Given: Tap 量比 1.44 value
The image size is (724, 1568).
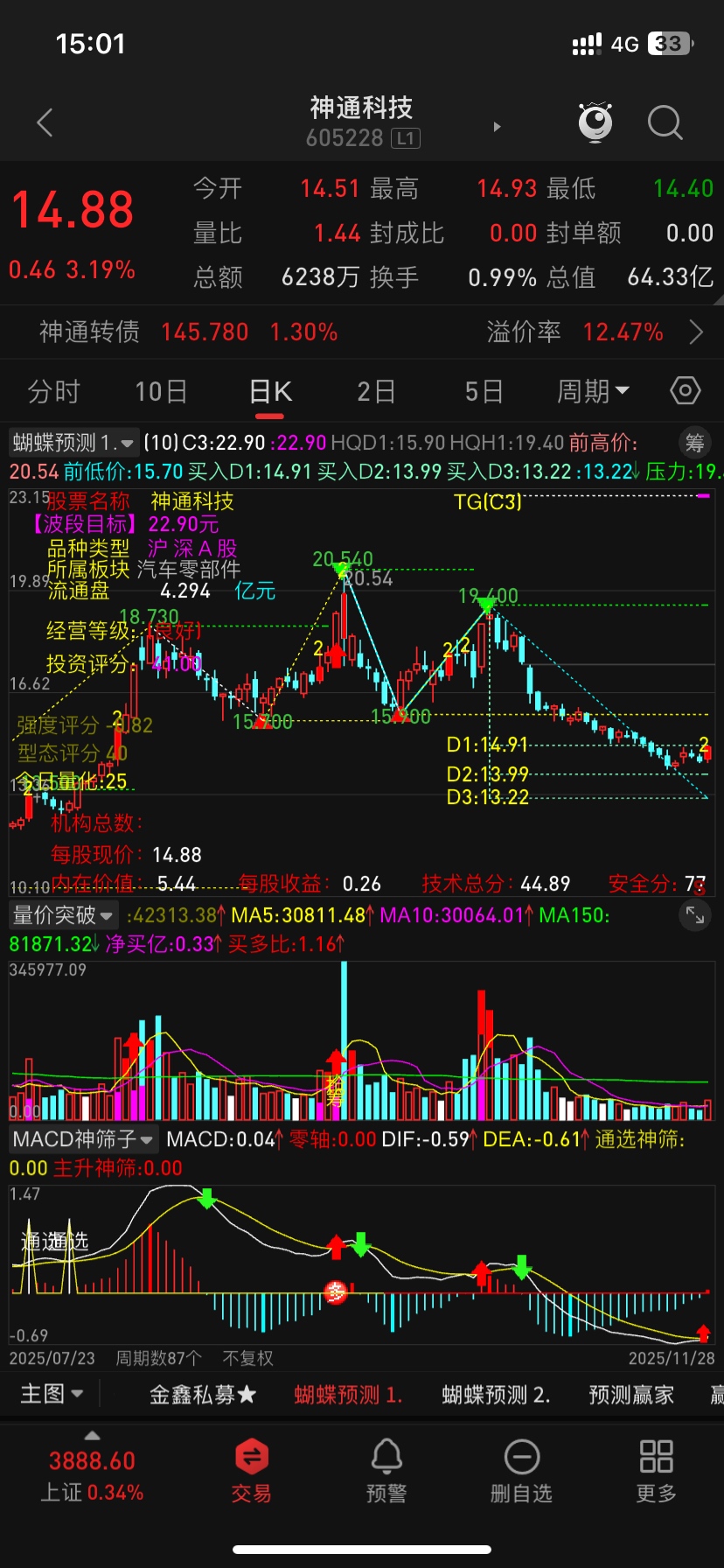Looking at the screenshot, I should 337,233.
